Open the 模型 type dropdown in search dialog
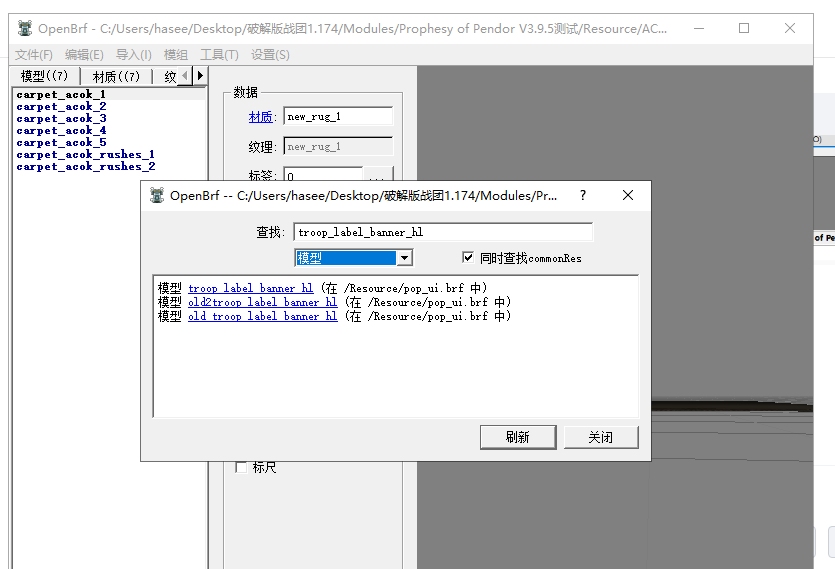Viewport: 835px width, 569px height. (x=405, y=258)
